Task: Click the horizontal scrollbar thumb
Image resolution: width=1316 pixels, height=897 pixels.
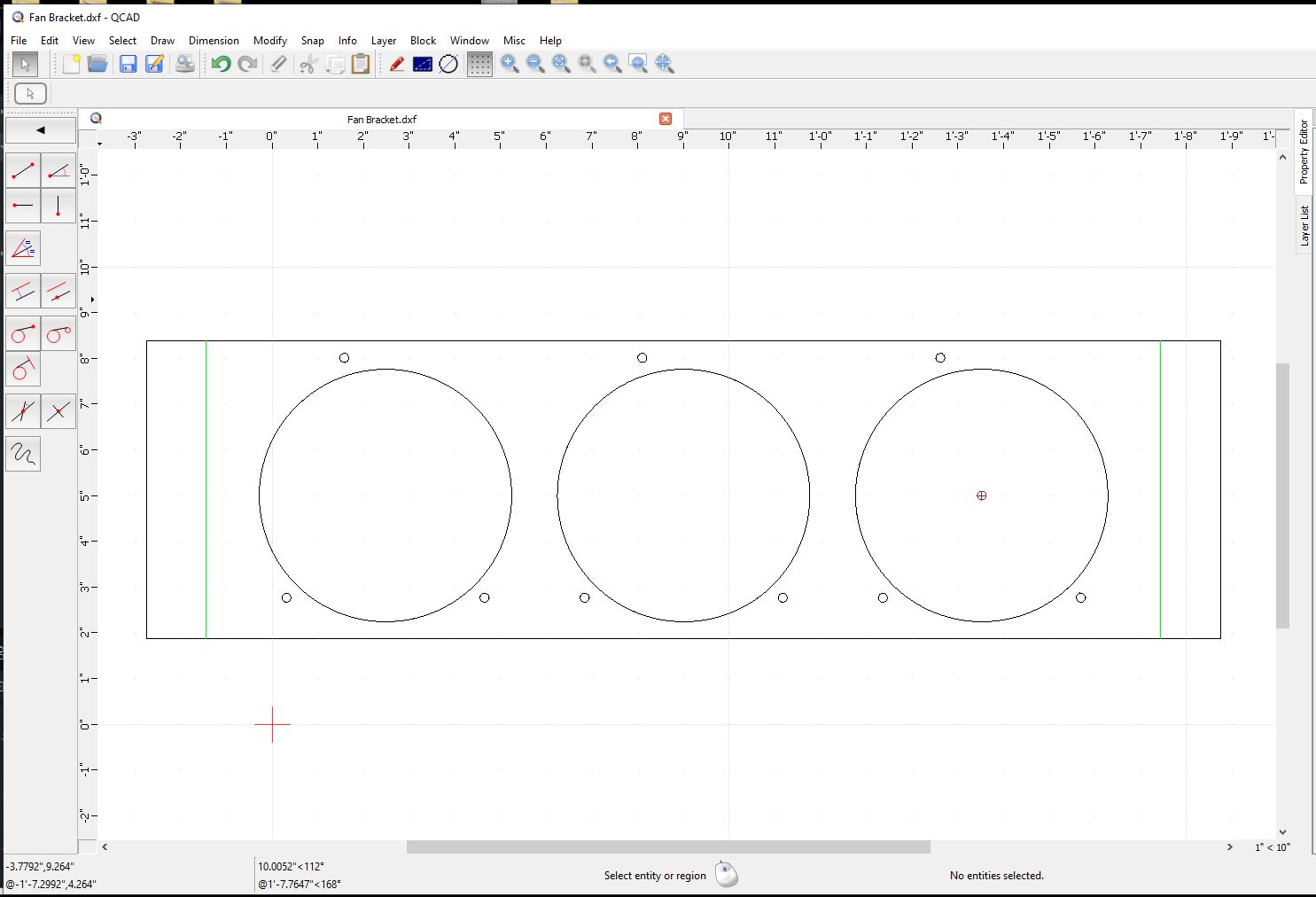Action: click(x=668, y=847)
